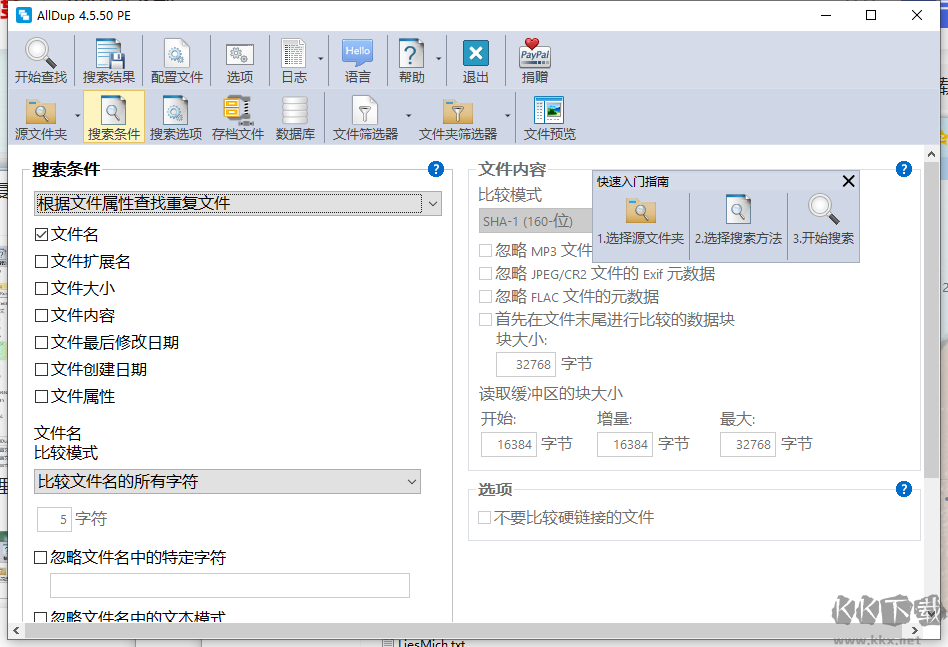Open the 选项 settings icon

[240, 54]
